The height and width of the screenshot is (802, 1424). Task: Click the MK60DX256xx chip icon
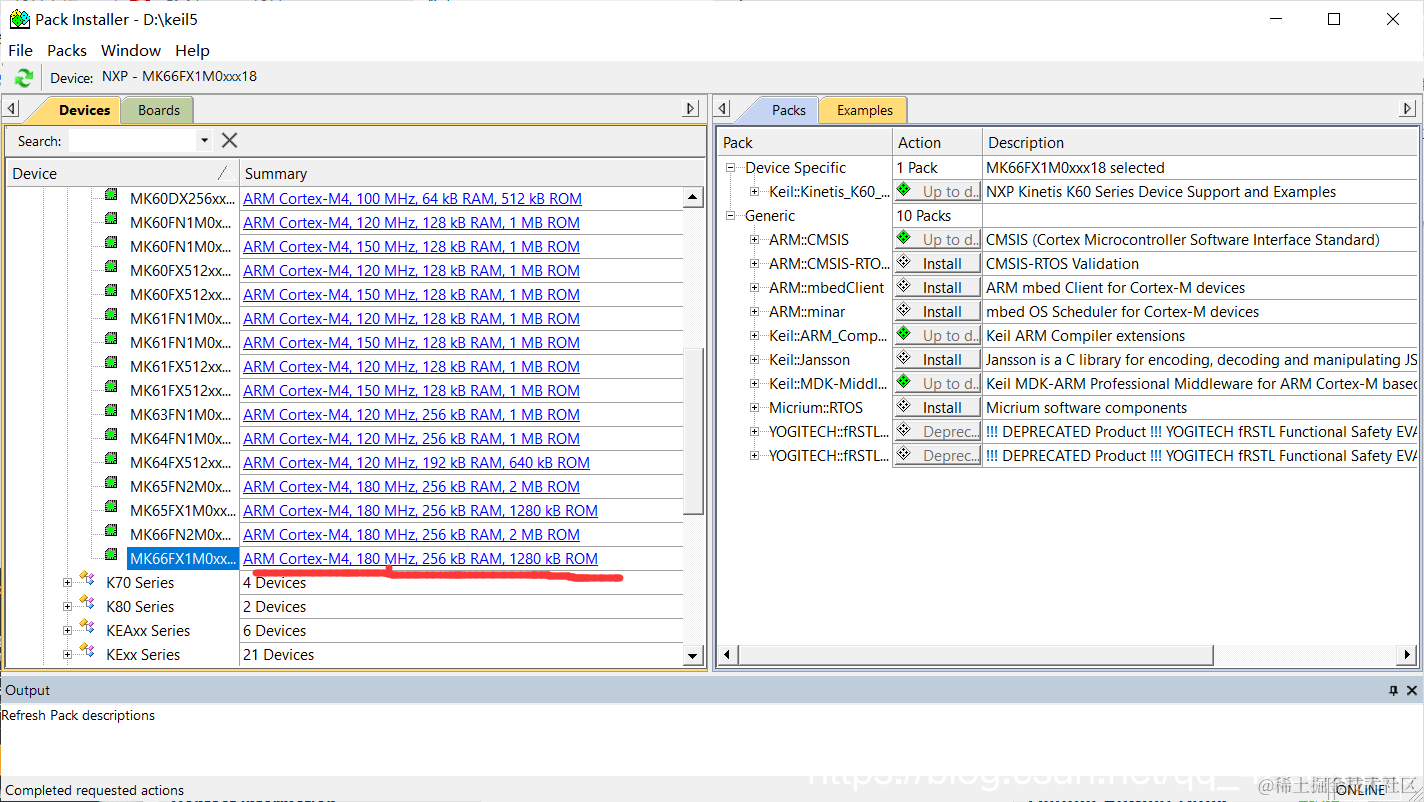pos(111,197)
